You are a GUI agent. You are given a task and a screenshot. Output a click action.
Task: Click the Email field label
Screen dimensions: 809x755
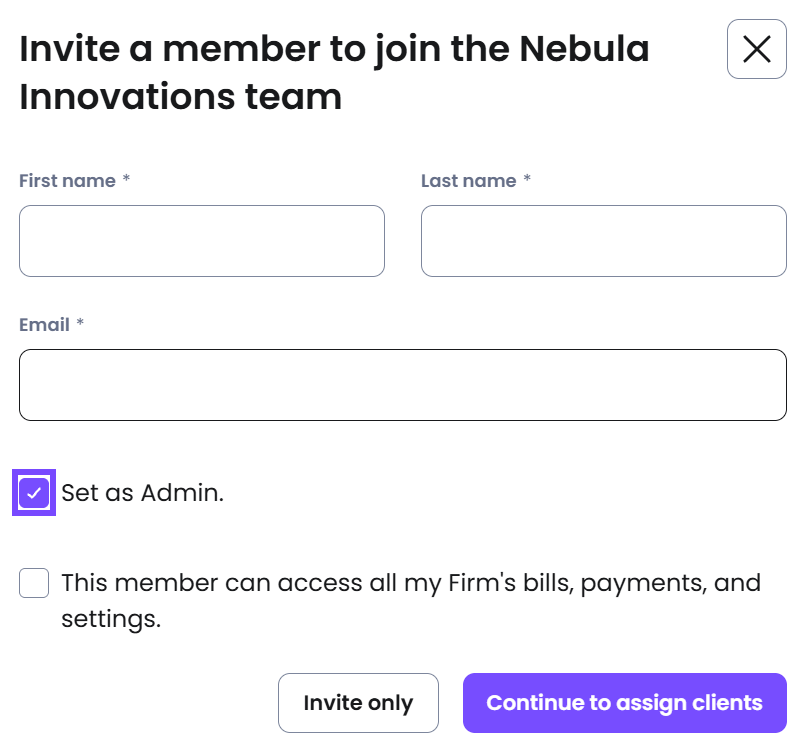[x=44, y=325]
